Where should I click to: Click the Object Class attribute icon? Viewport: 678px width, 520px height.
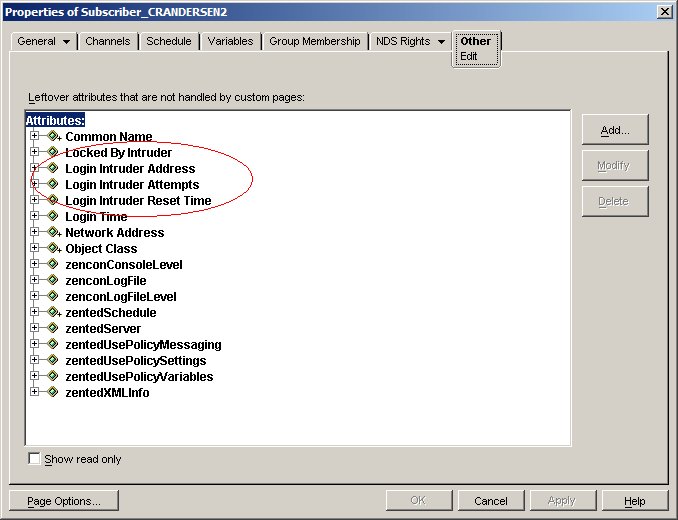pyautogui.click(x=53, y=248)
